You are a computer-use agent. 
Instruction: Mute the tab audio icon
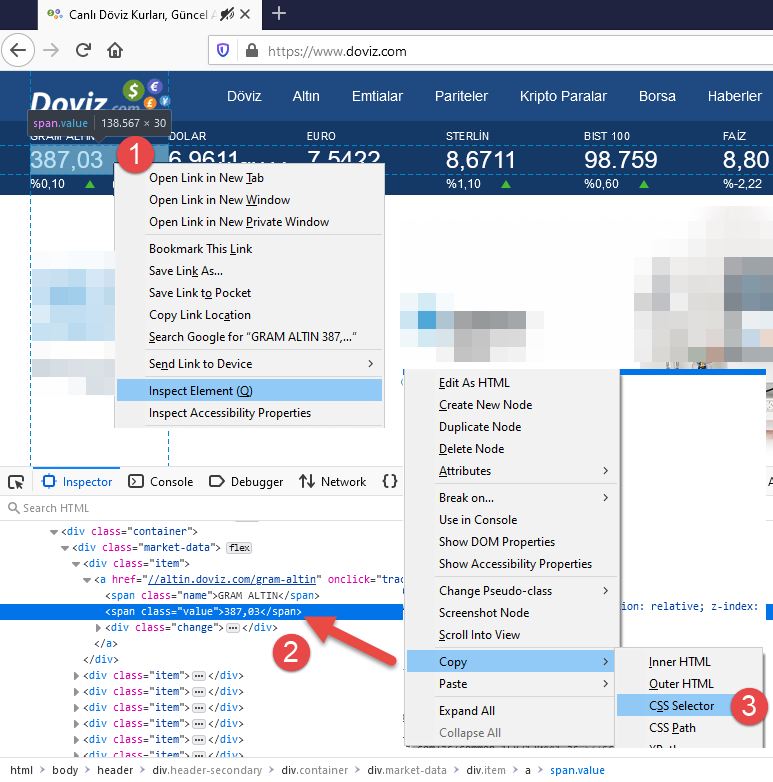pyautogui.click(x=227, y=14)
